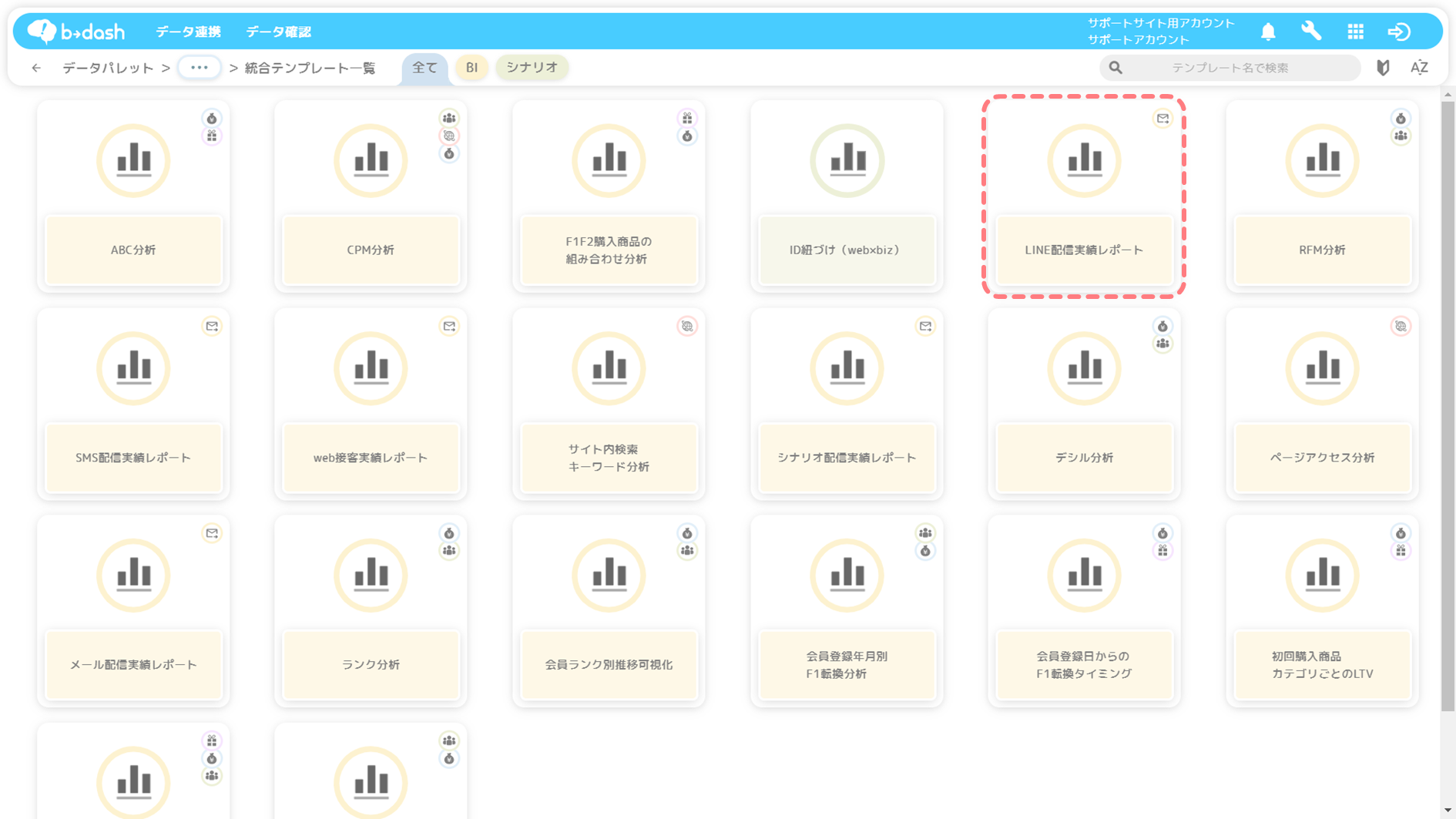Select the シナリオ filter tab

tap(532, 68)
